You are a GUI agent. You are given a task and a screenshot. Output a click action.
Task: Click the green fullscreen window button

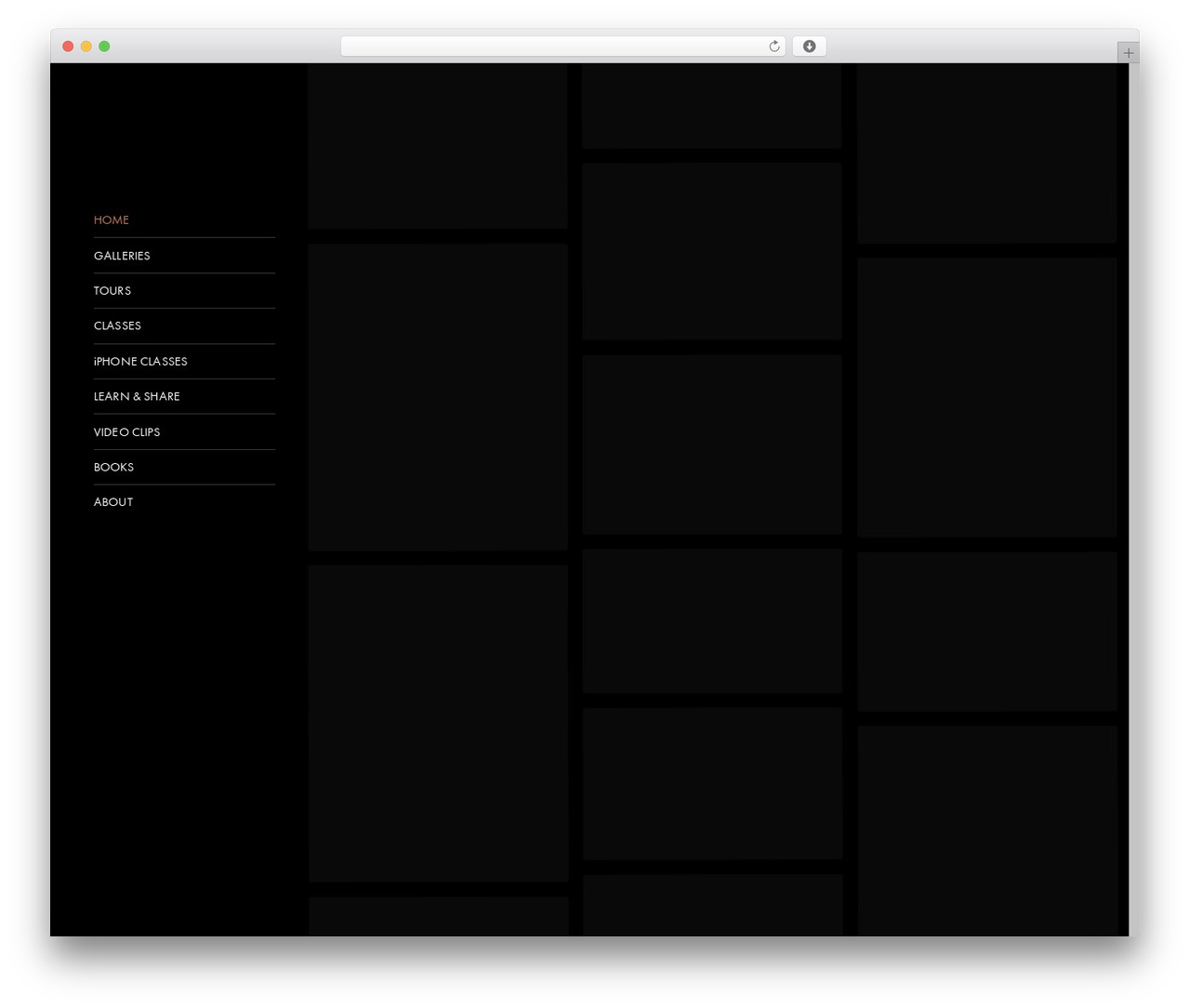tap(104, 46)
